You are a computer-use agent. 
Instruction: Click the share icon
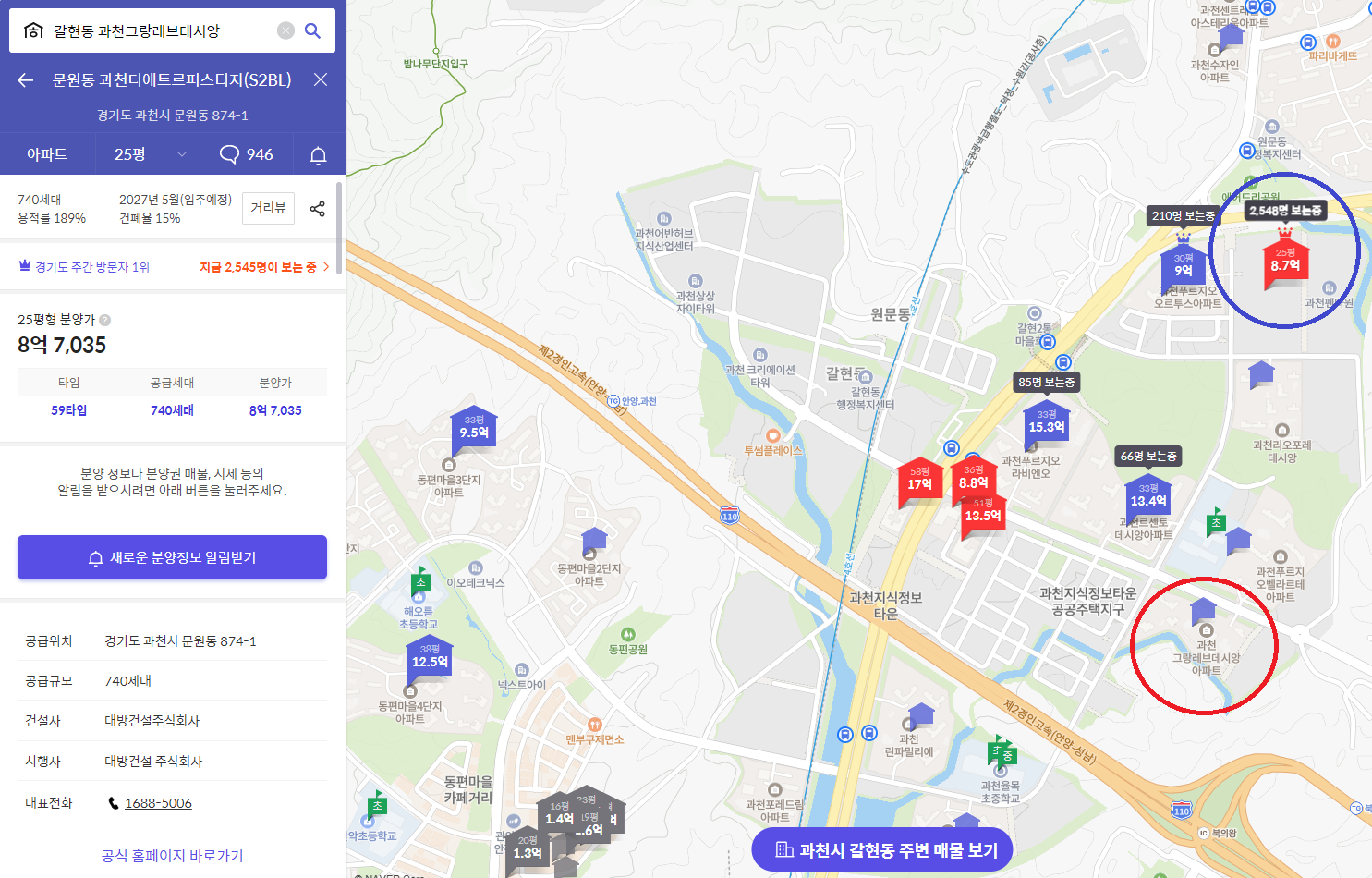318,208
